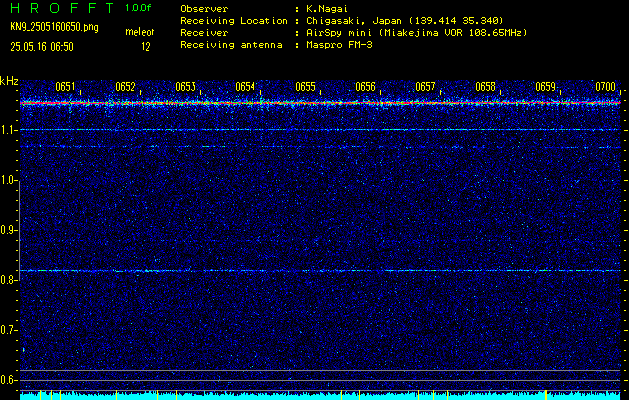Click the Receiver field label

pyautogui.click(x=204, y=33)
